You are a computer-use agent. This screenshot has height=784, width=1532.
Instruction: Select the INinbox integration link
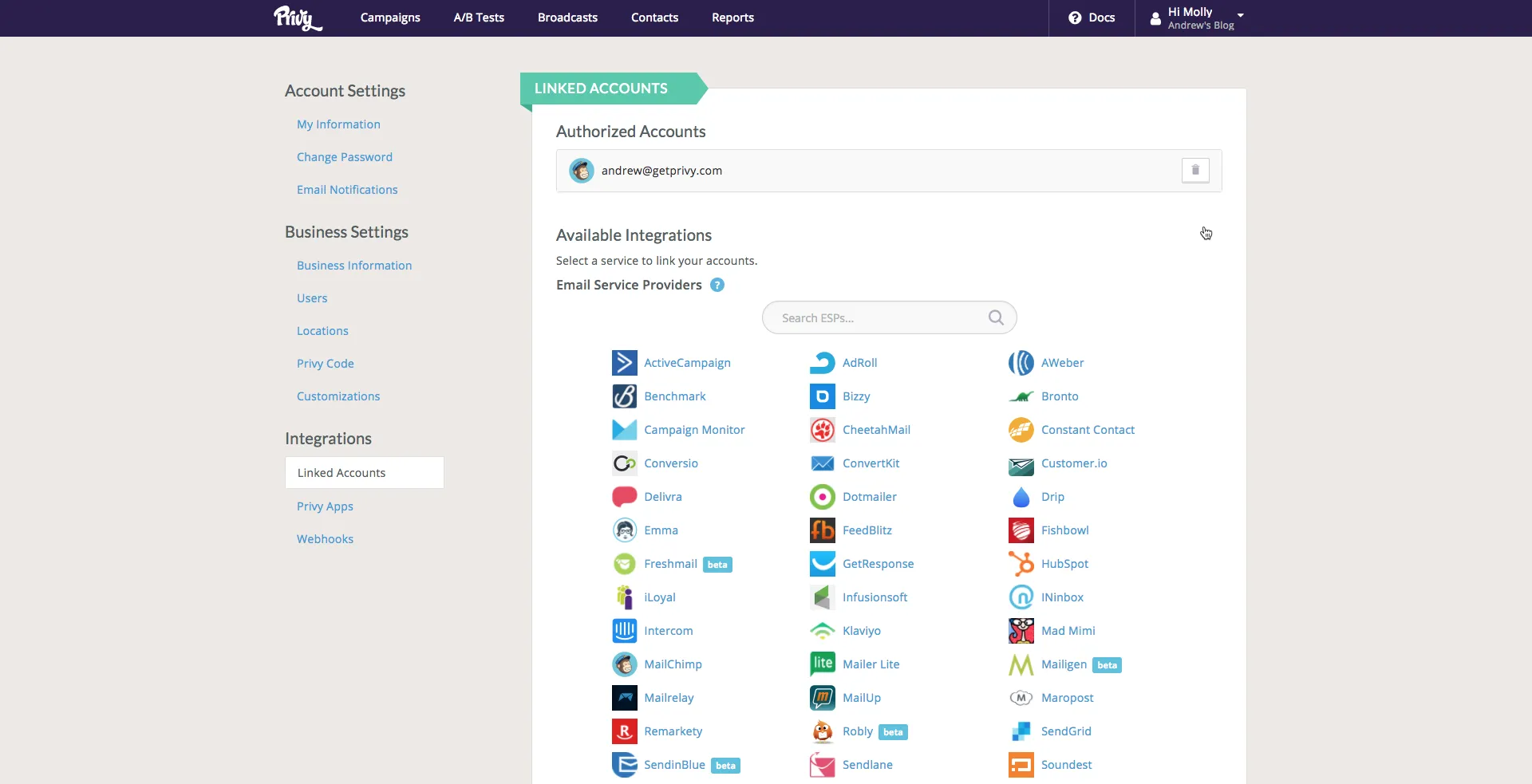tap(1062, 597)
